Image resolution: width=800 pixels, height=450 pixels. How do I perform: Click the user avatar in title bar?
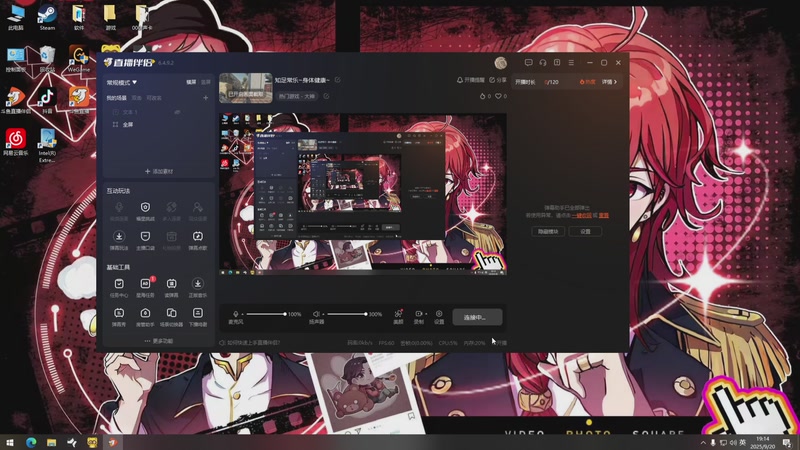(x=501, y=63)
